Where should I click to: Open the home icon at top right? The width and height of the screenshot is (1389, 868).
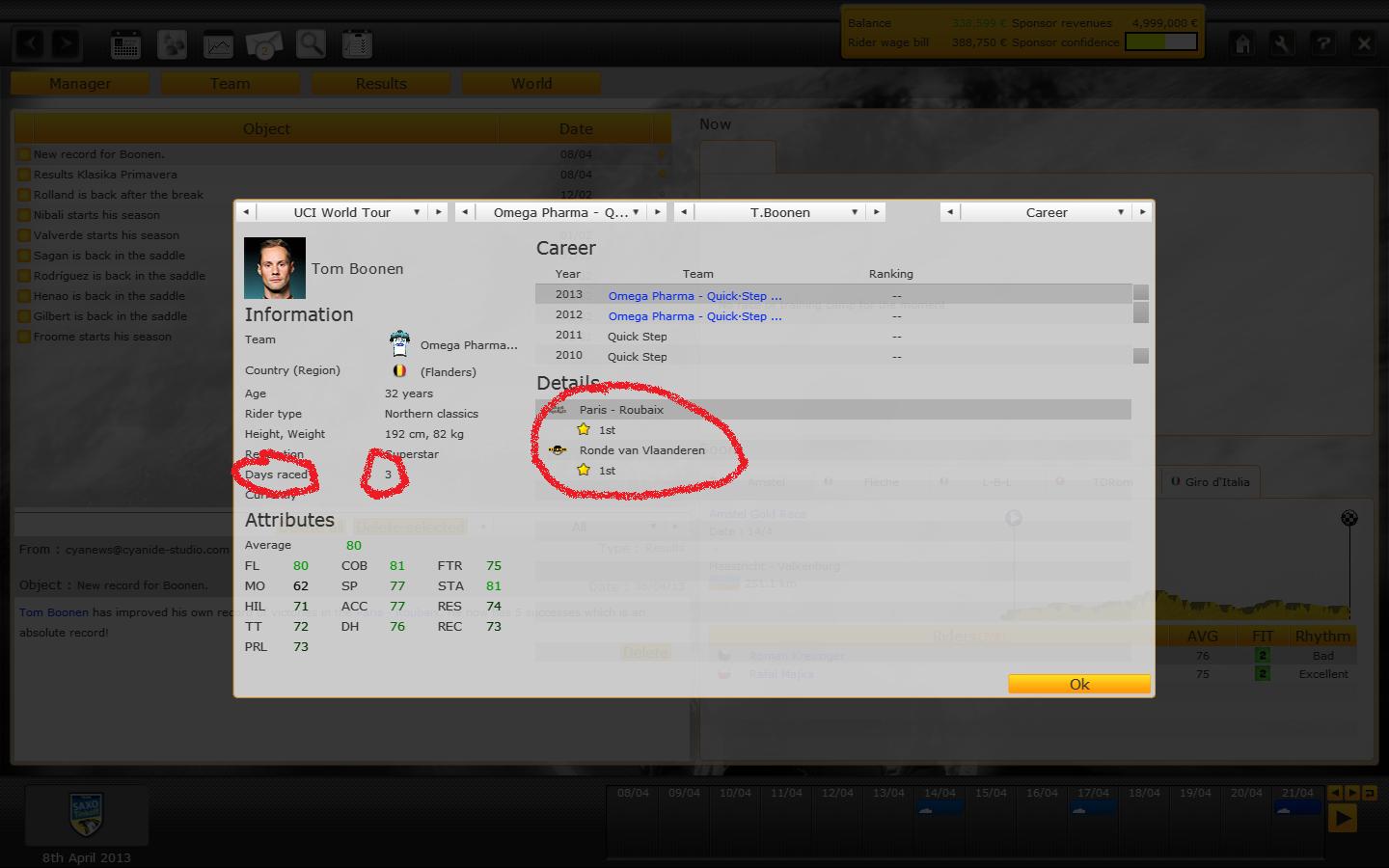coord(1242,43)
